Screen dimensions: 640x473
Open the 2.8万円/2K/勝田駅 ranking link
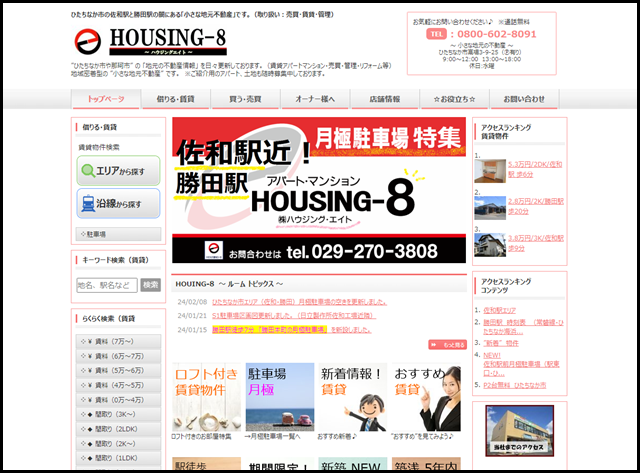click(536, 206)
